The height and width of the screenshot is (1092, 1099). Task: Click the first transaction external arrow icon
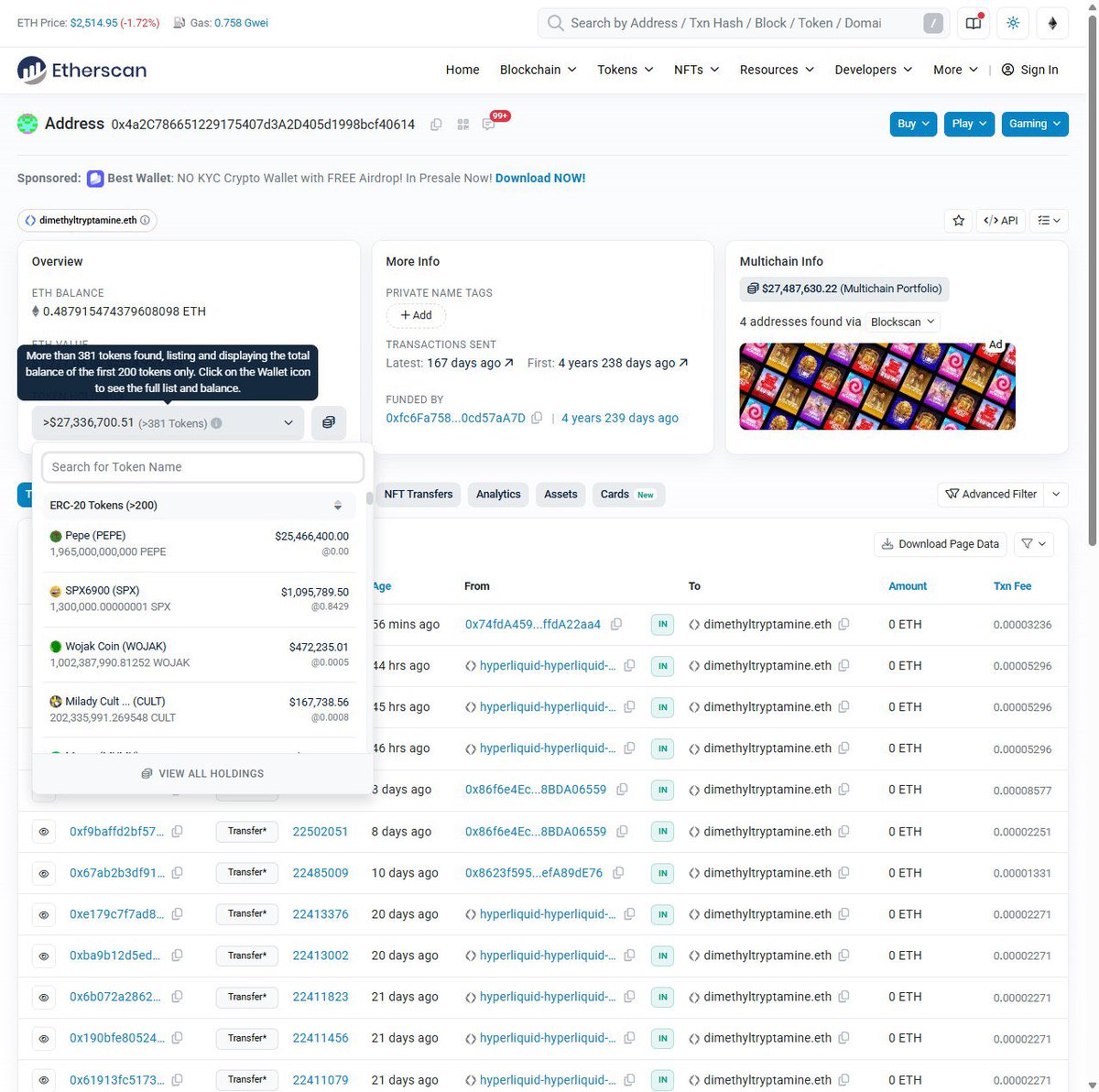click(683, 363)
